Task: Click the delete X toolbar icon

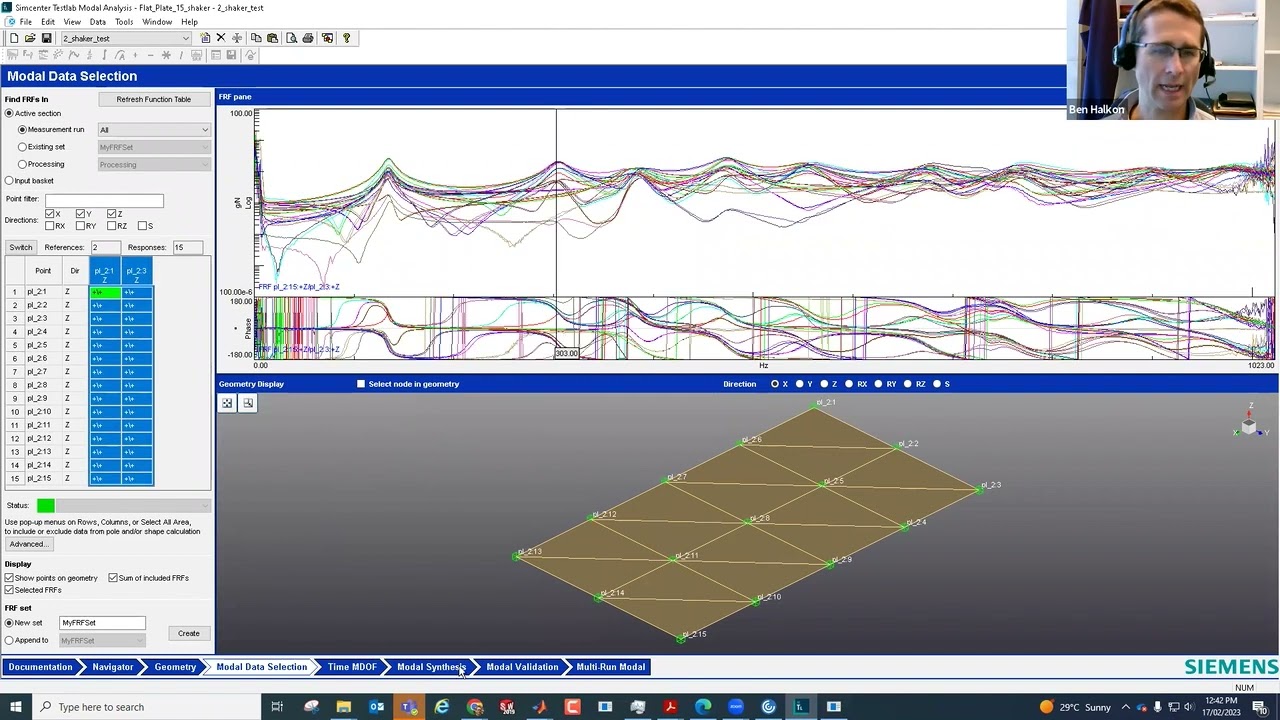Action: (x=221, y=38)
